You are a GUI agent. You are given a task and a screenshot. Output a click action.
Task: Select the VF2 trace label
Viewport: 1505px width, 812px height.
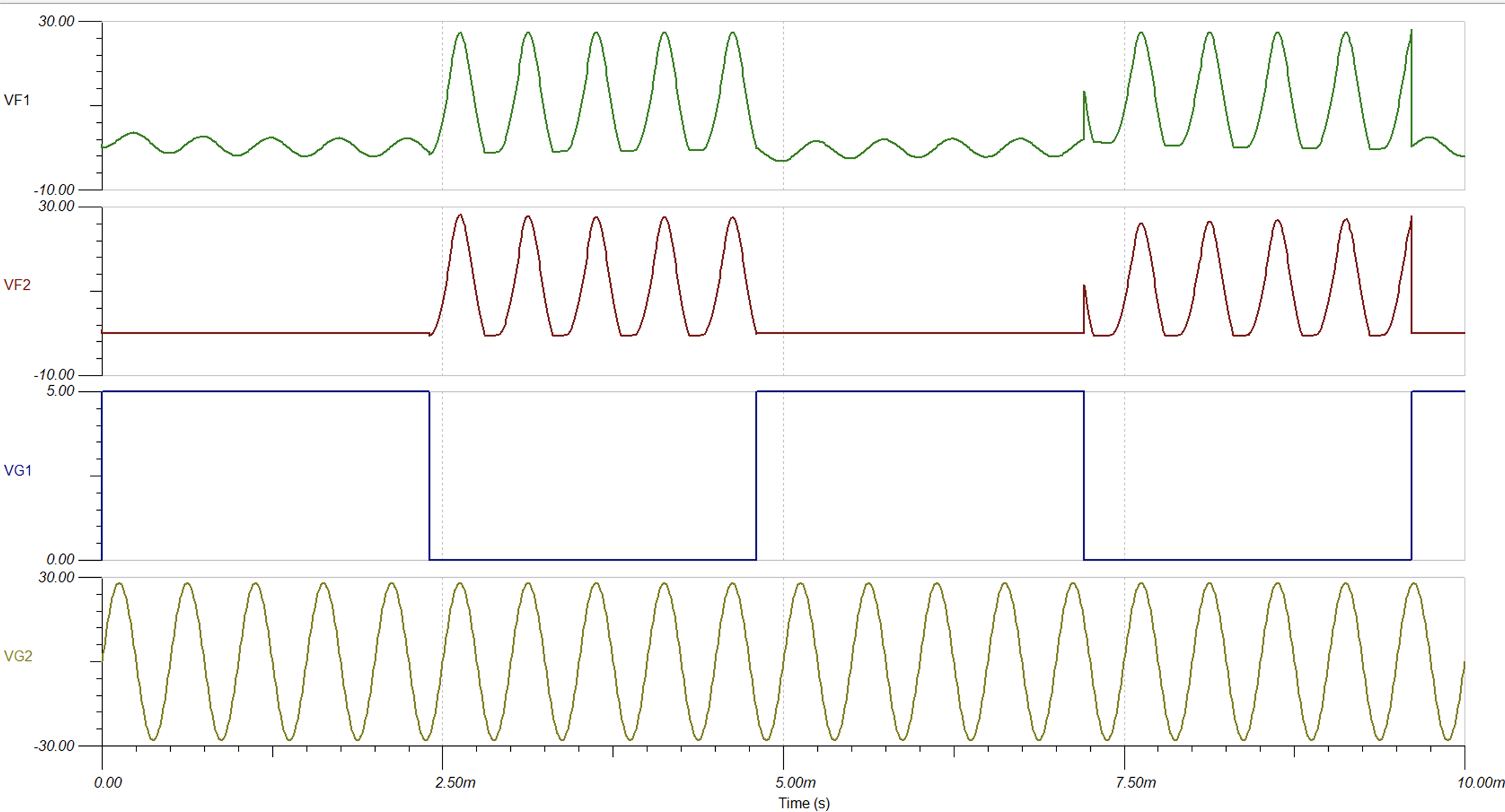tap(17, 285)
